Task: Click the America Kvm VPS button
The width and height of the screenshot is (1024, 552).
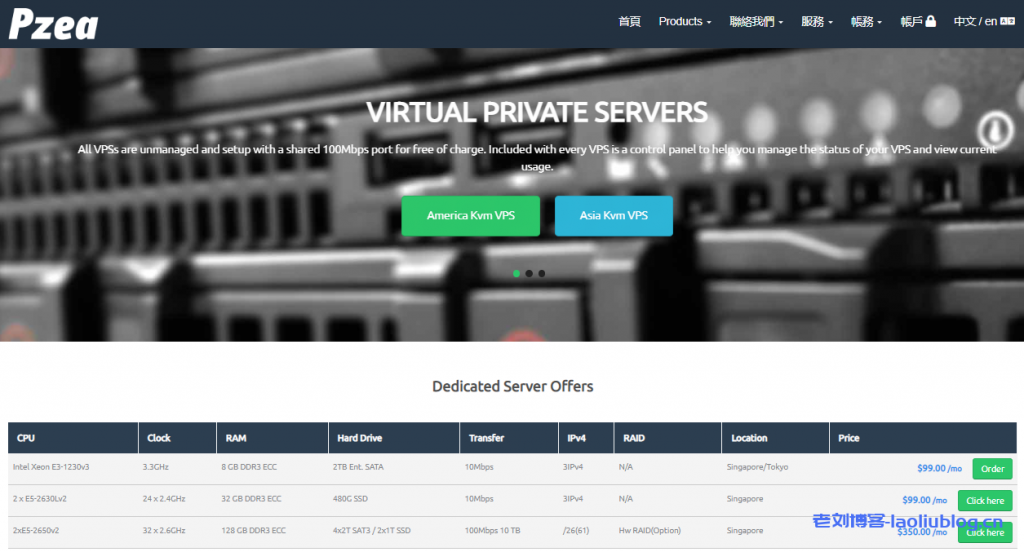Action: tap(471, 216)
